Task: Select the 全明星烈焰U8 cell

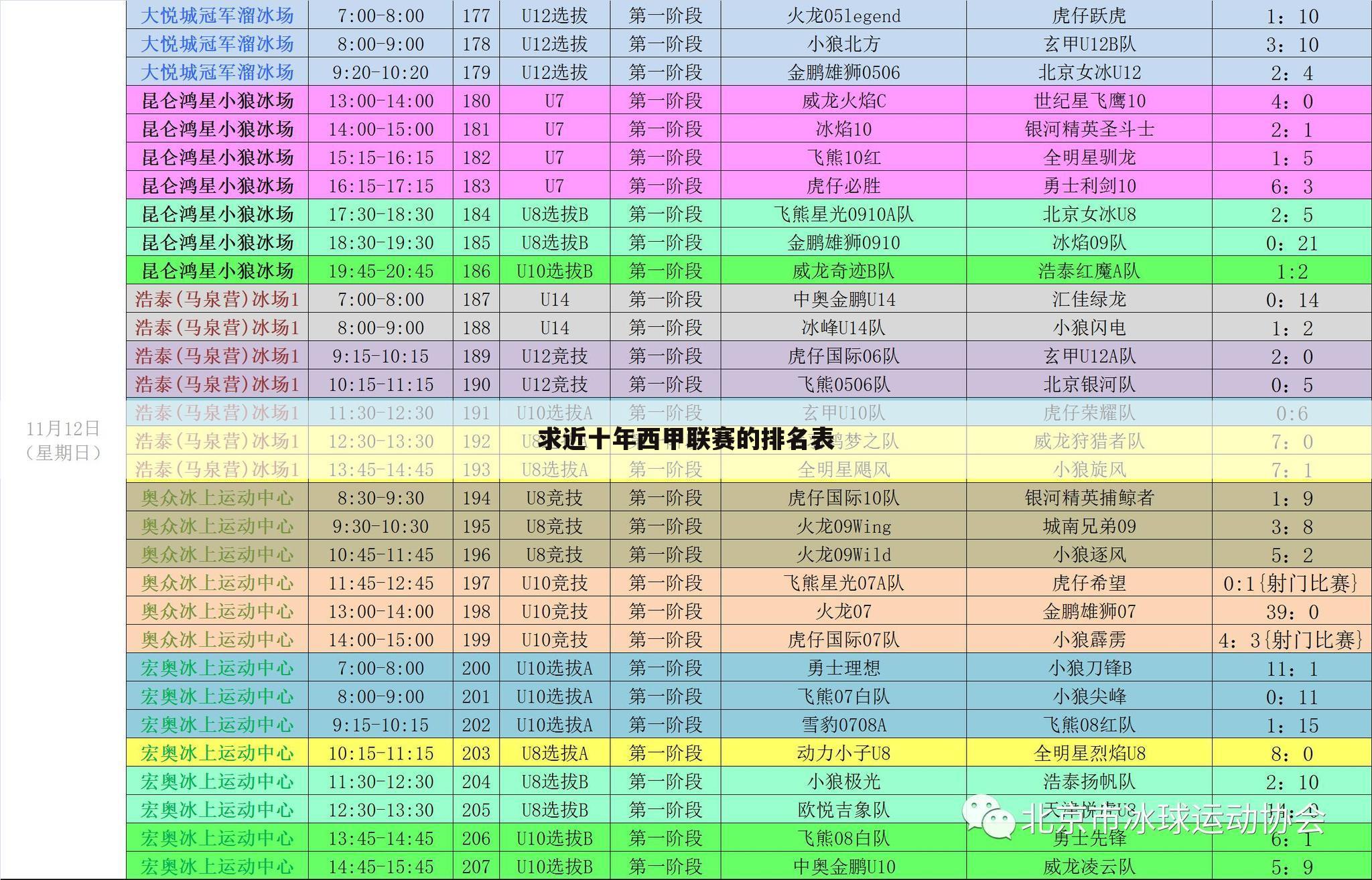Action: [1089, 753]
